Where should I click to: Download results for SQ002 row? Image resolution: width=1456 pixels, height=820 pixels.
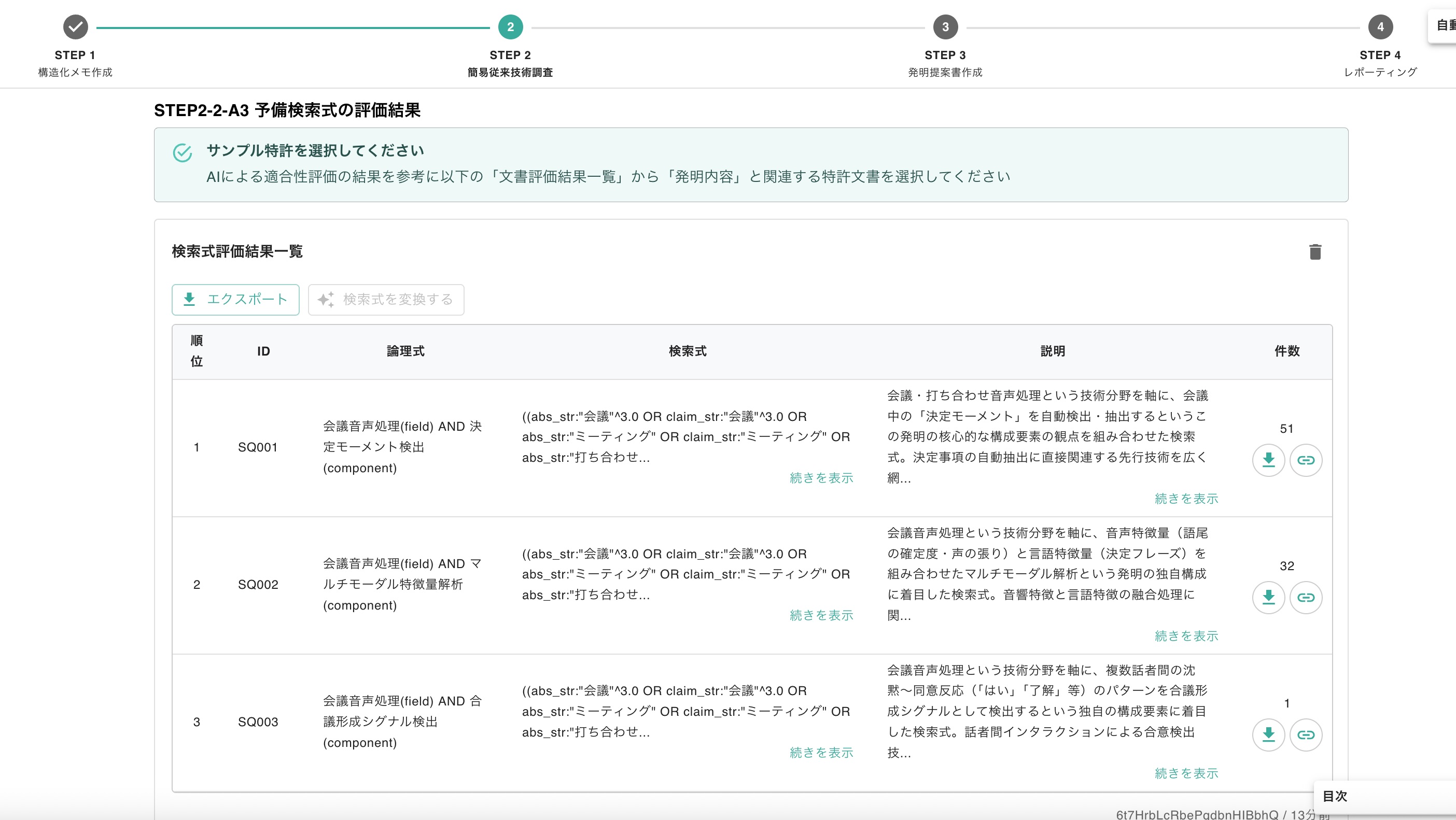click(x=1268, y=597)
